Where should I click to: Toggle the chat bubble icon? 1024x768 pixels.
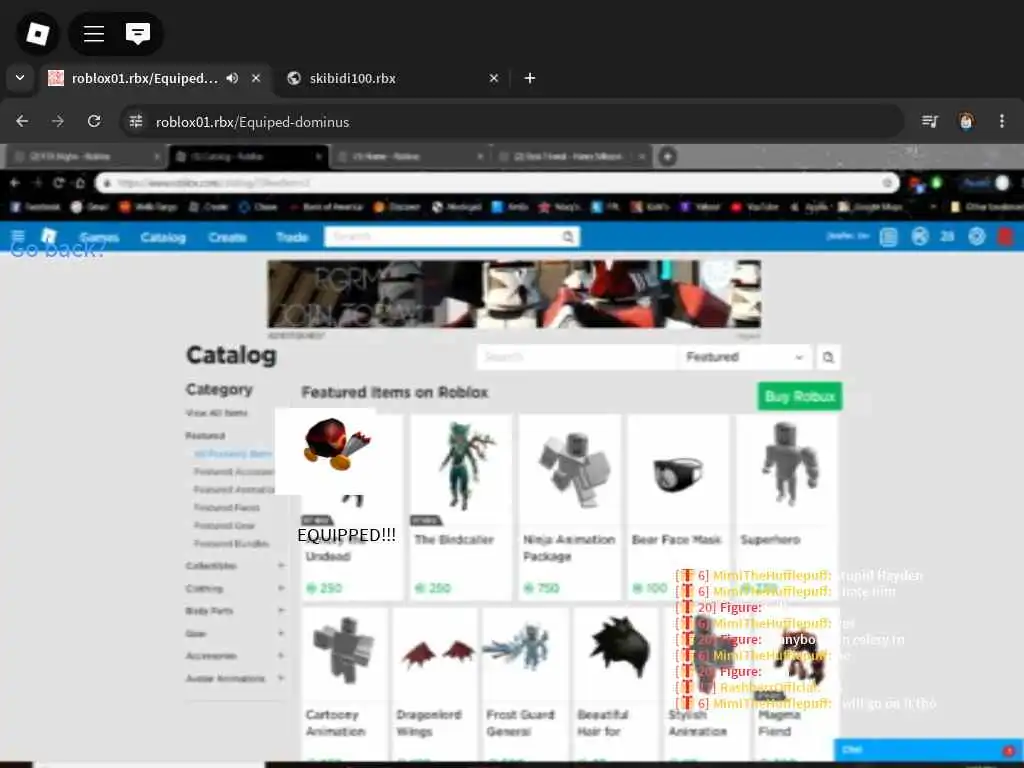(x=138, y=33)
